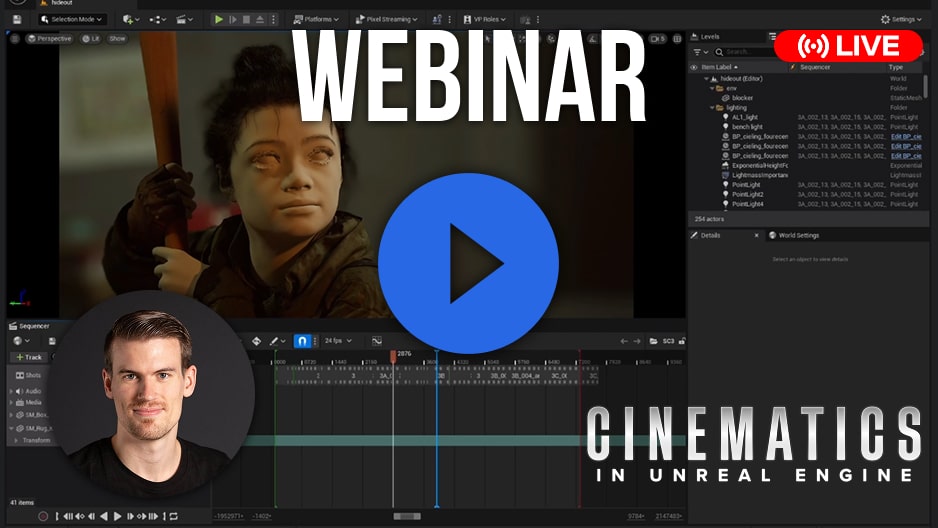Play the sequence in reverse
938x528 pixels.
(104, 516)
